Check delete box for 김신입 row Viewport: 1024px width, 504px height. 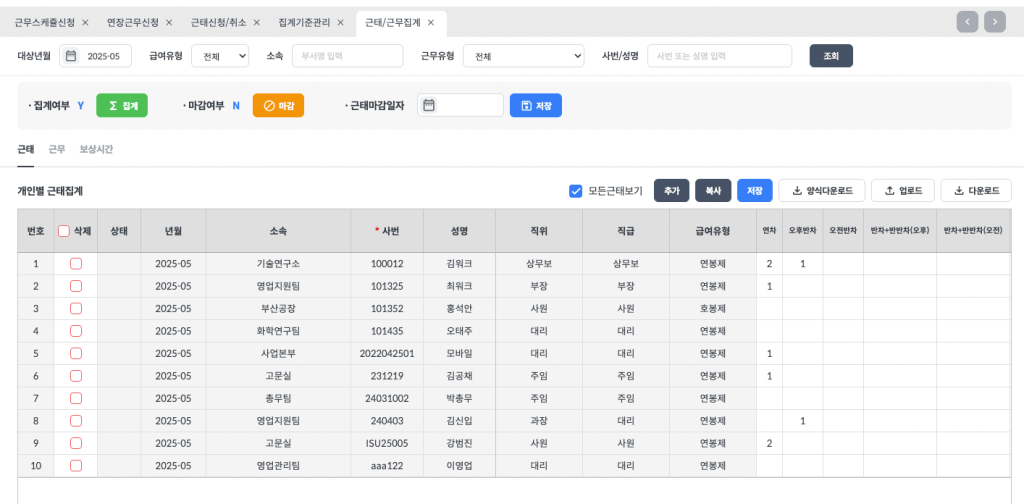pyautogui.click(x=76, y=420)
